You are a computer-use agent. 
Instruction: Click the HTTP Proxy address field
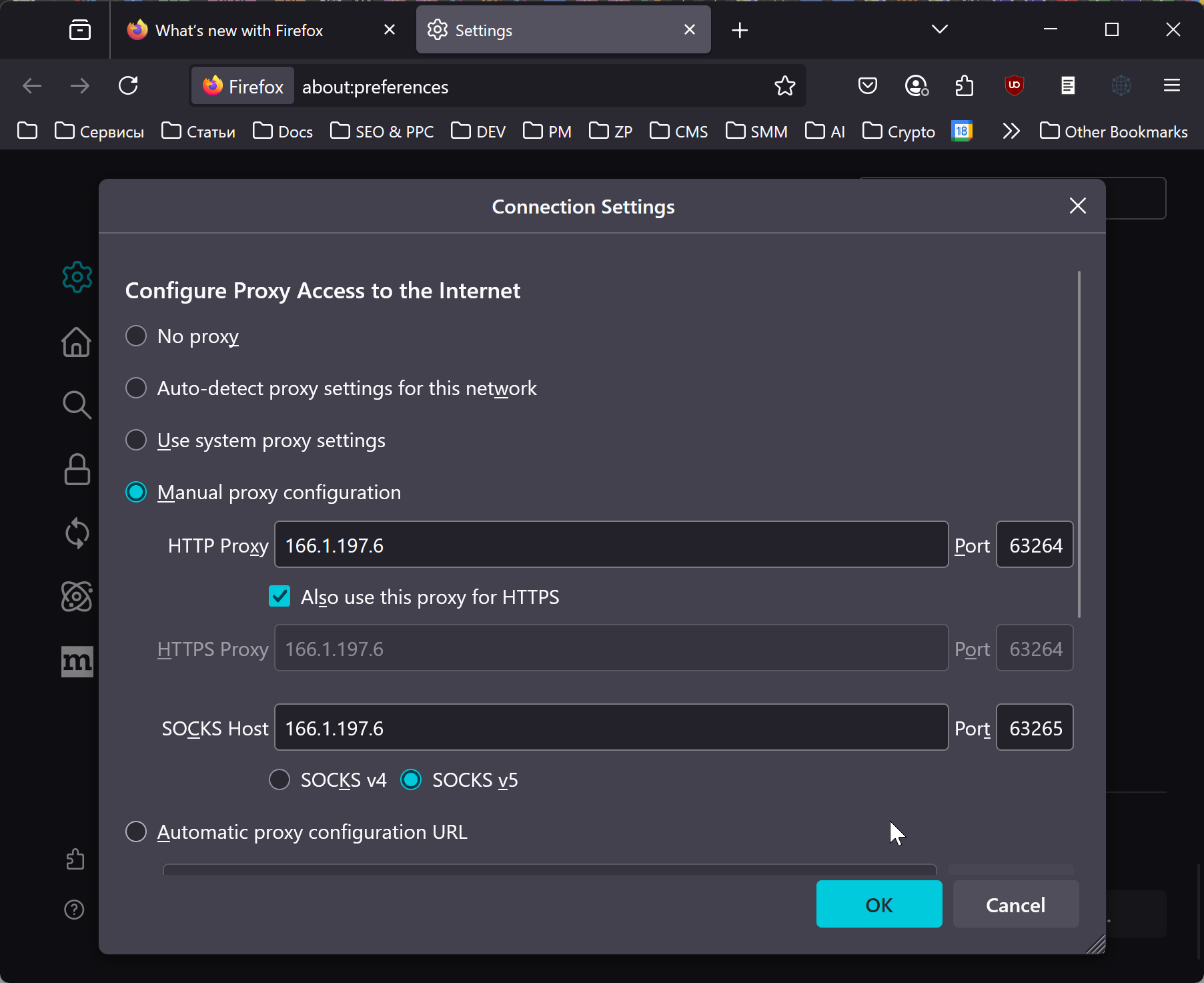611,545
